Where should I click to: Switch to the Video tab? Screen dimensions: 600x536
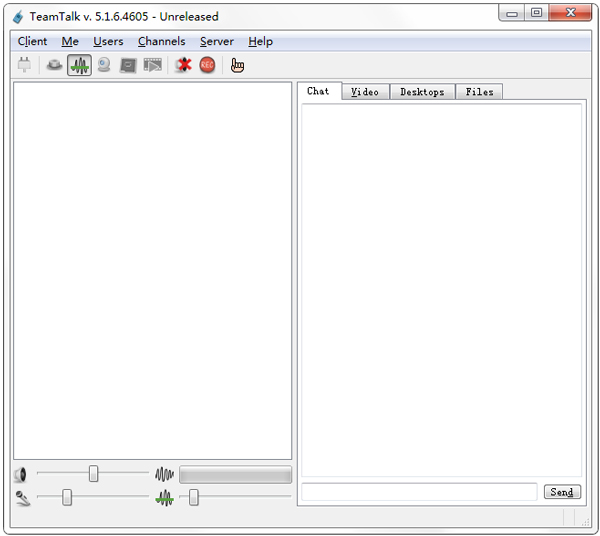pos(365,92)
